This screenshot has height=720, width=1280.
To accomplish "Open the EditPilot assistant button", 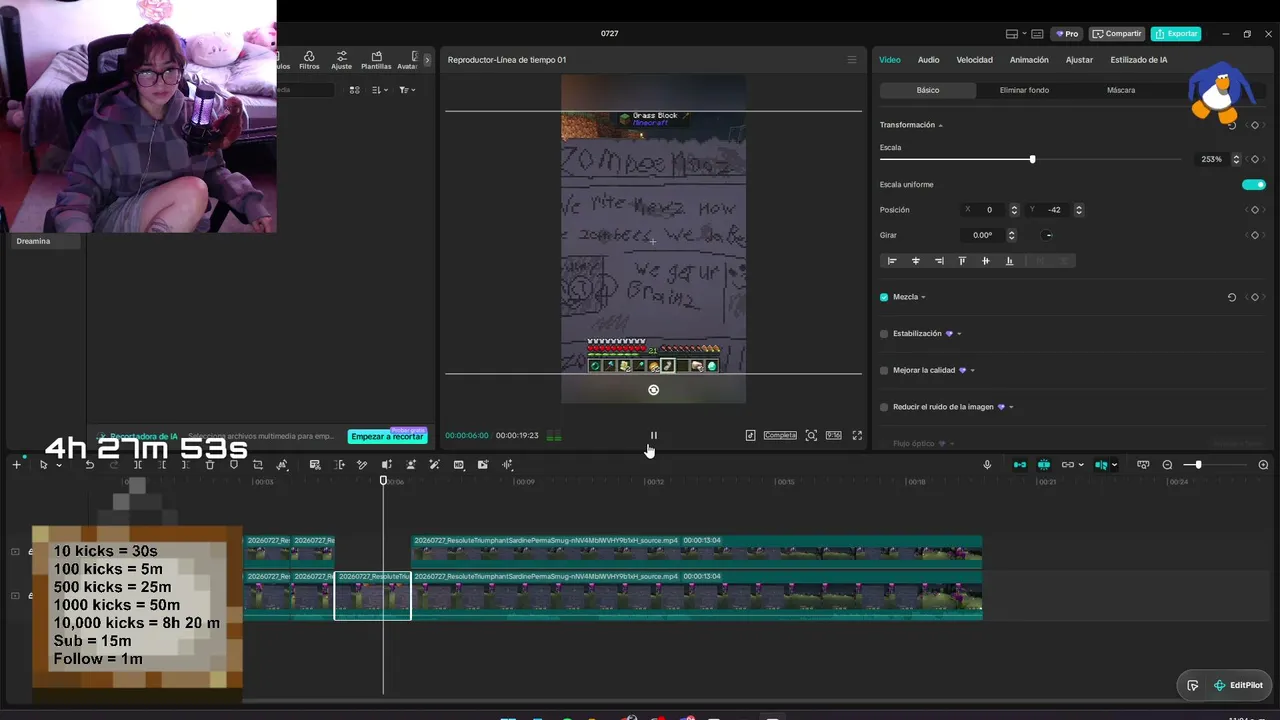I will pos(1237,686).
